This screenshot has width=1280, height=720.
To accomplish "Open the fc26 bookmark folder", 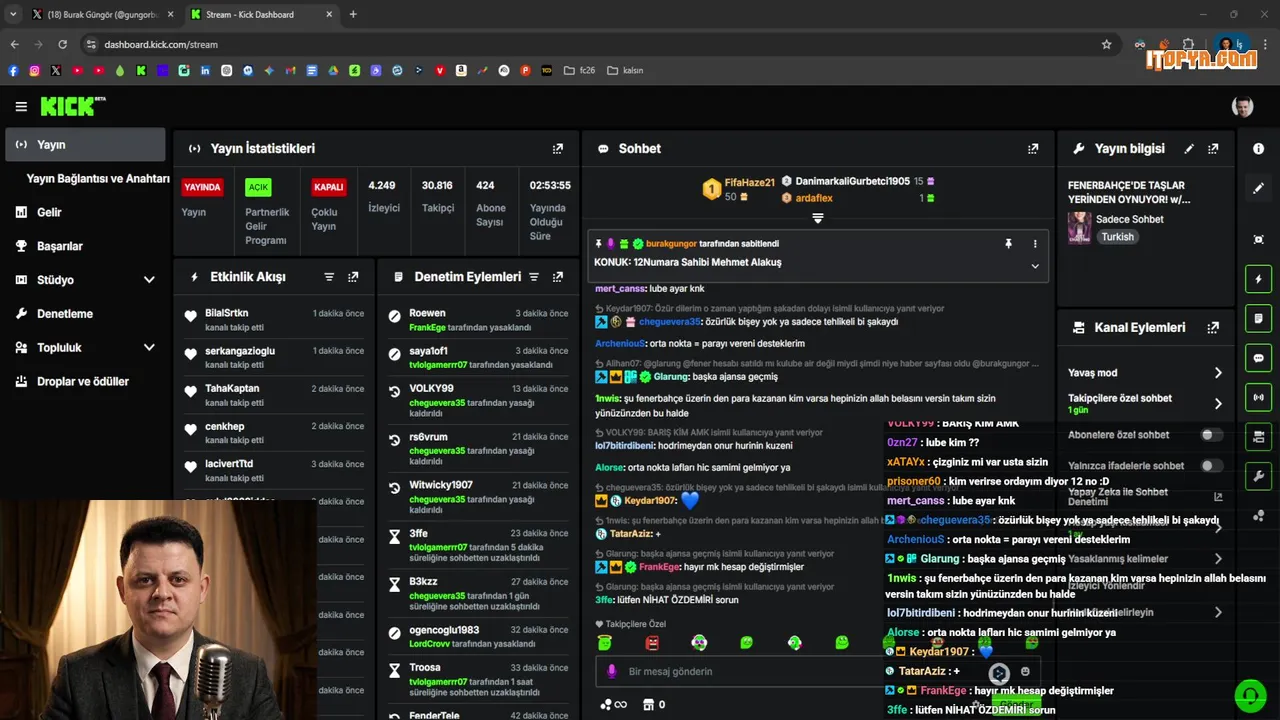I will 579,71.
